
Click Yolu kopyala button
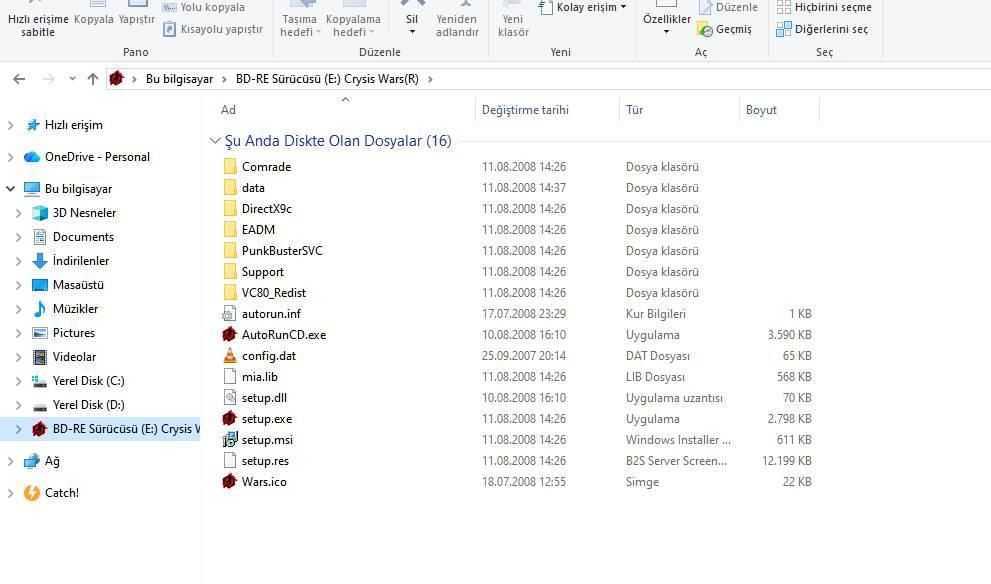pyautogui.click(x=204, y=8)
